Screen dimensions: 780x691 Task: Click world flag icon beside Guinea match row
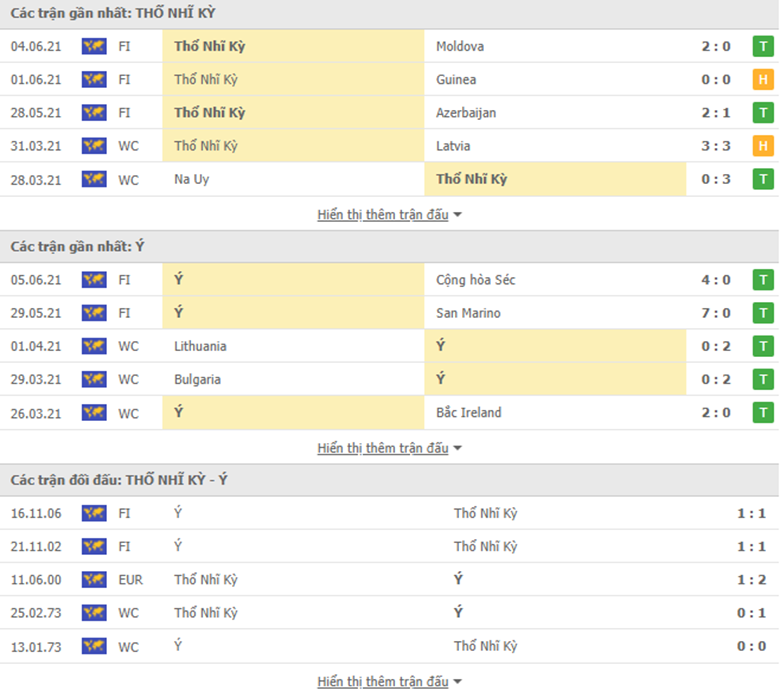(94, 80)
